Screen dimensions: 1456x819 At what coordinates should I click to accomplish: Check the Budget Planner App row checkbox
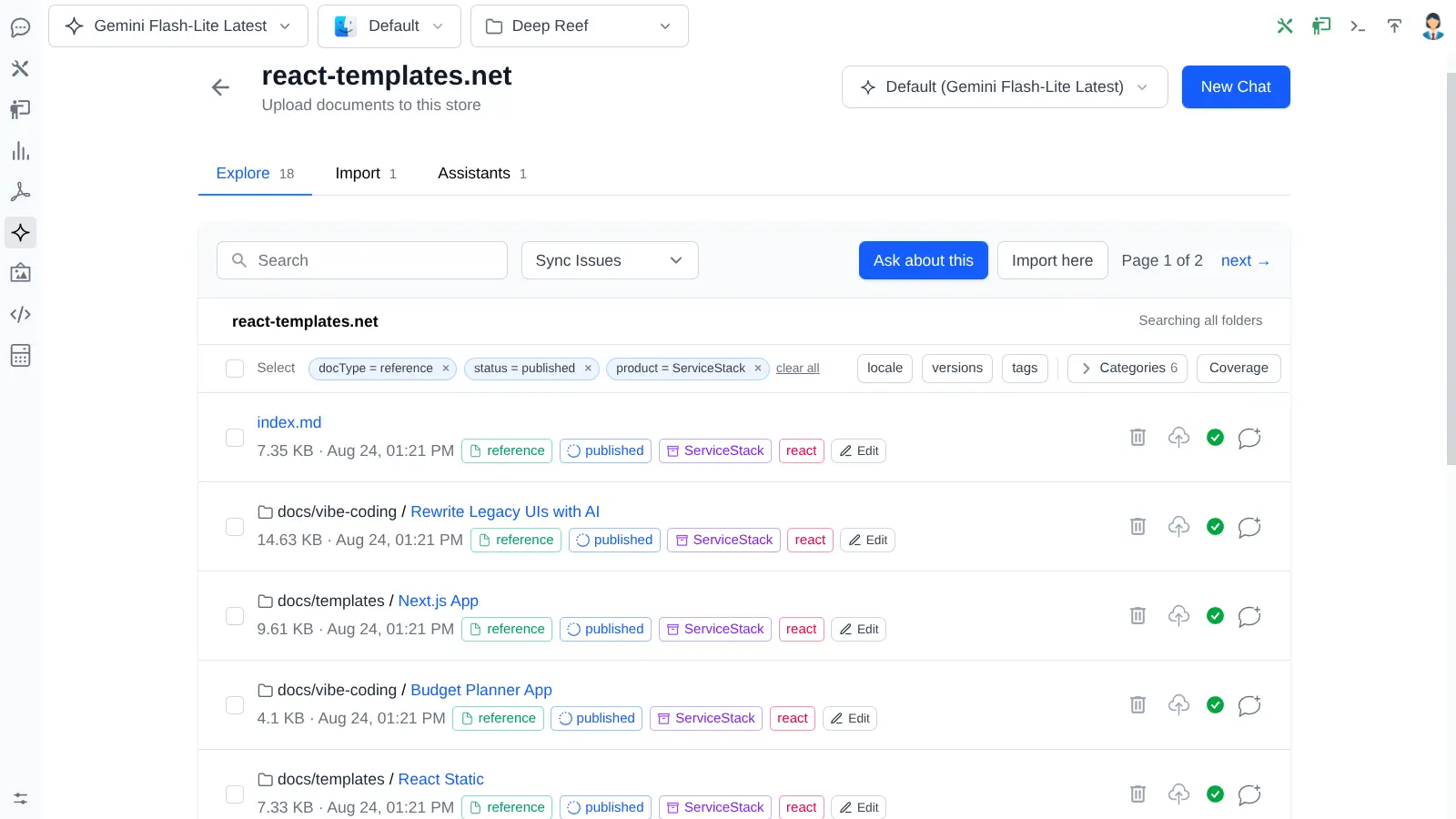pyautogui.click(x=235, y=705)
